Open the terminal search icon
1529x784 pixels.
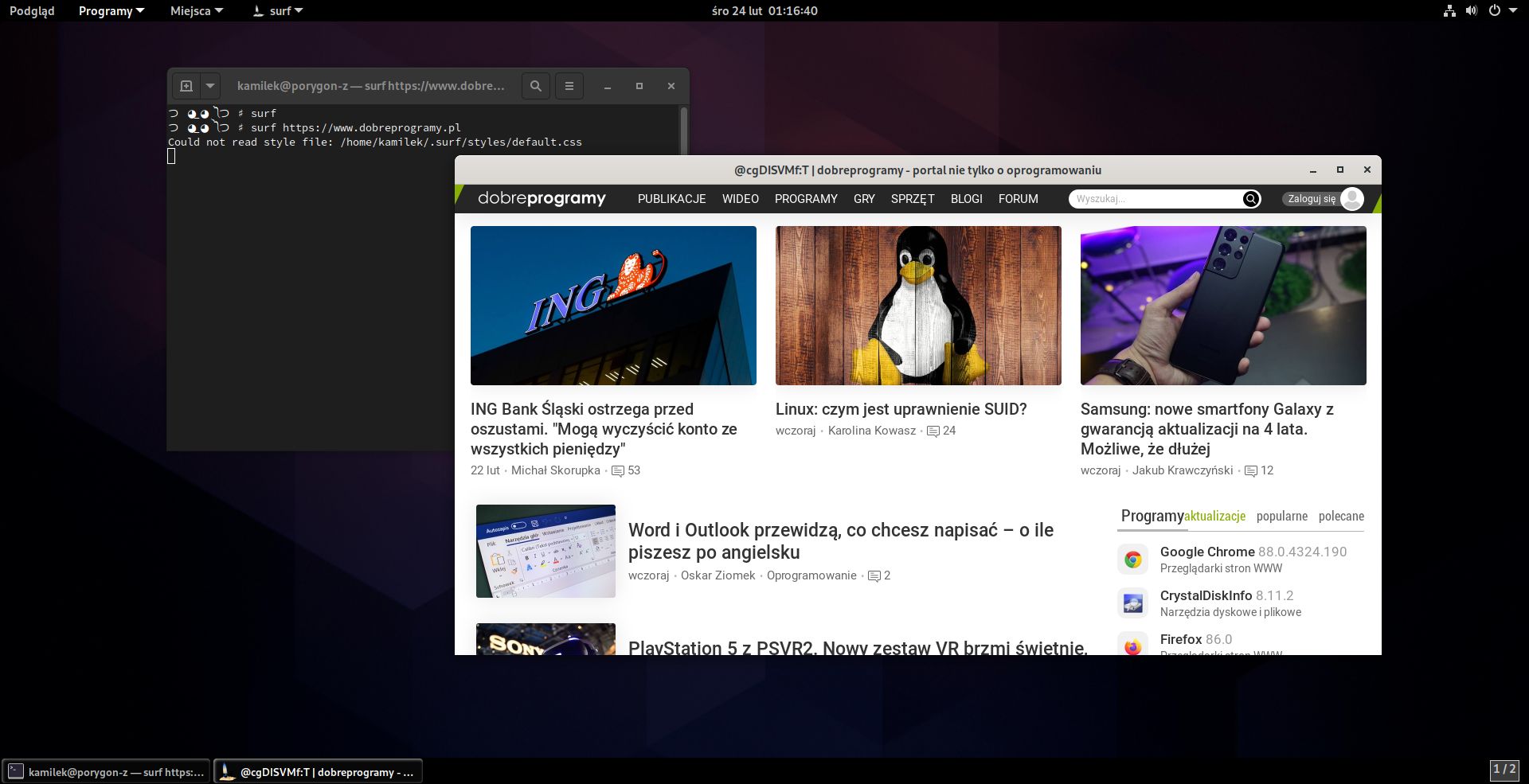pyautogui.click(x=536, y=86)
